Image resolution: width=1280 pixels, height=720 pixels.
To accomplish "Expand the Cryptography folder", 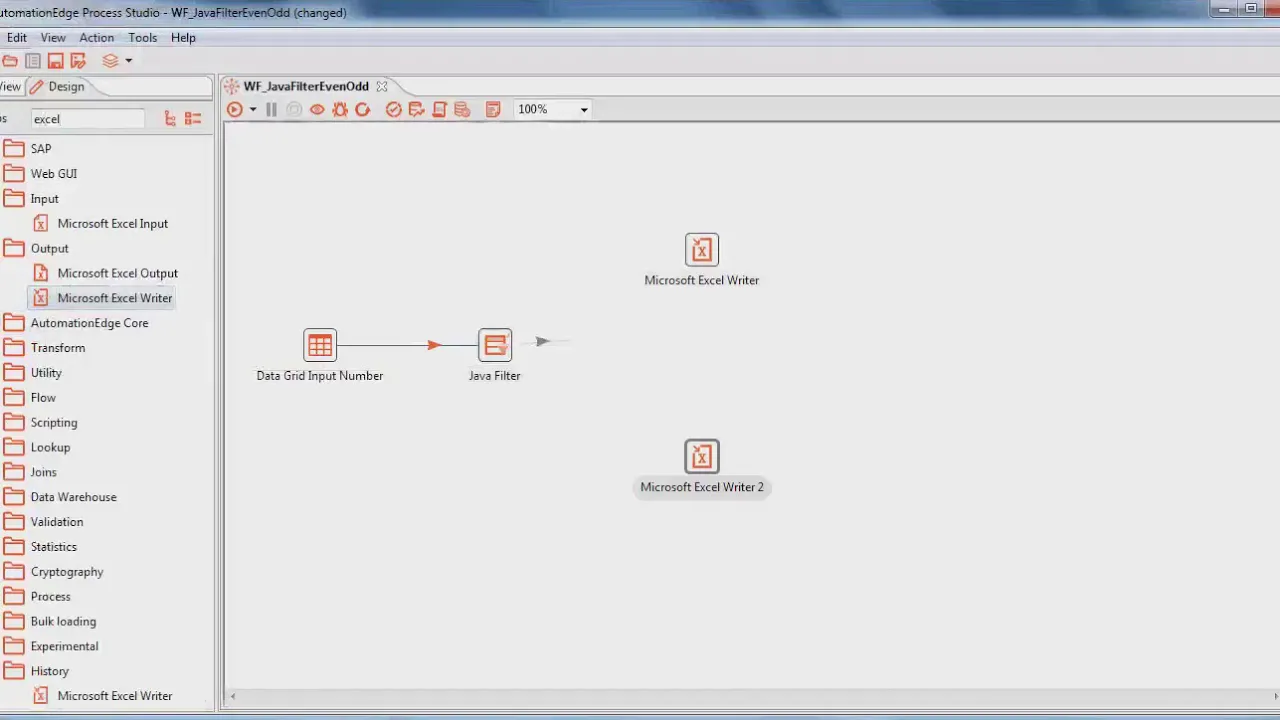I will coord(53,572).
